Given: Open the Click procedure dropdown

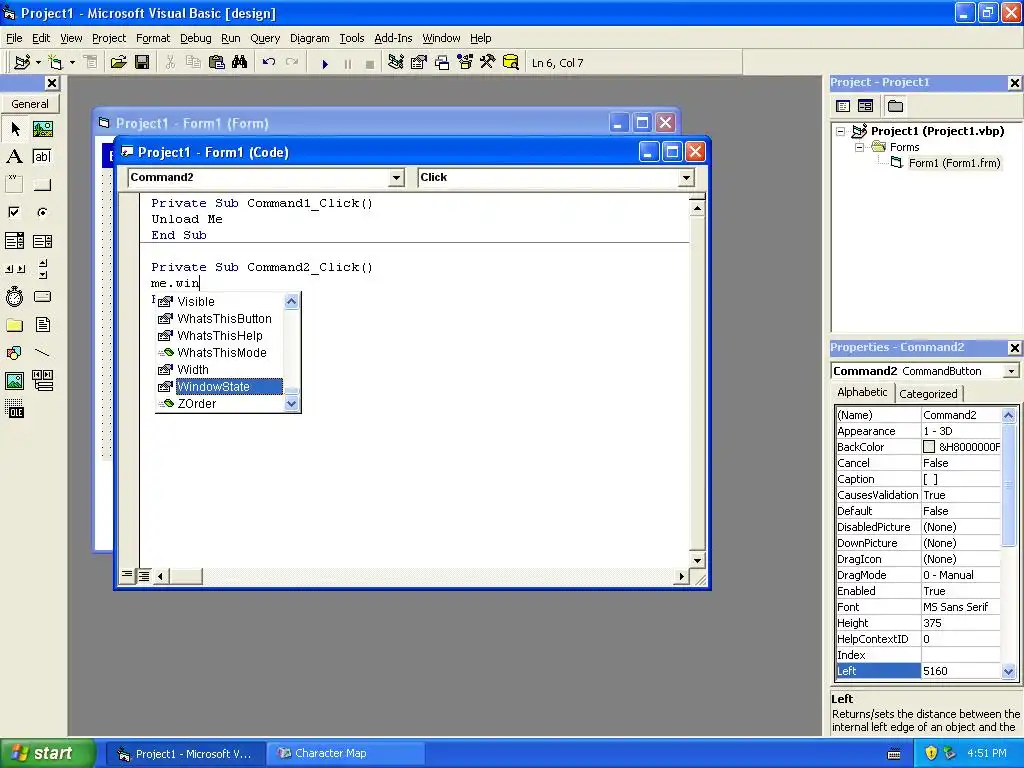Looking at the screenshot, I should click(x=686, y=178).
